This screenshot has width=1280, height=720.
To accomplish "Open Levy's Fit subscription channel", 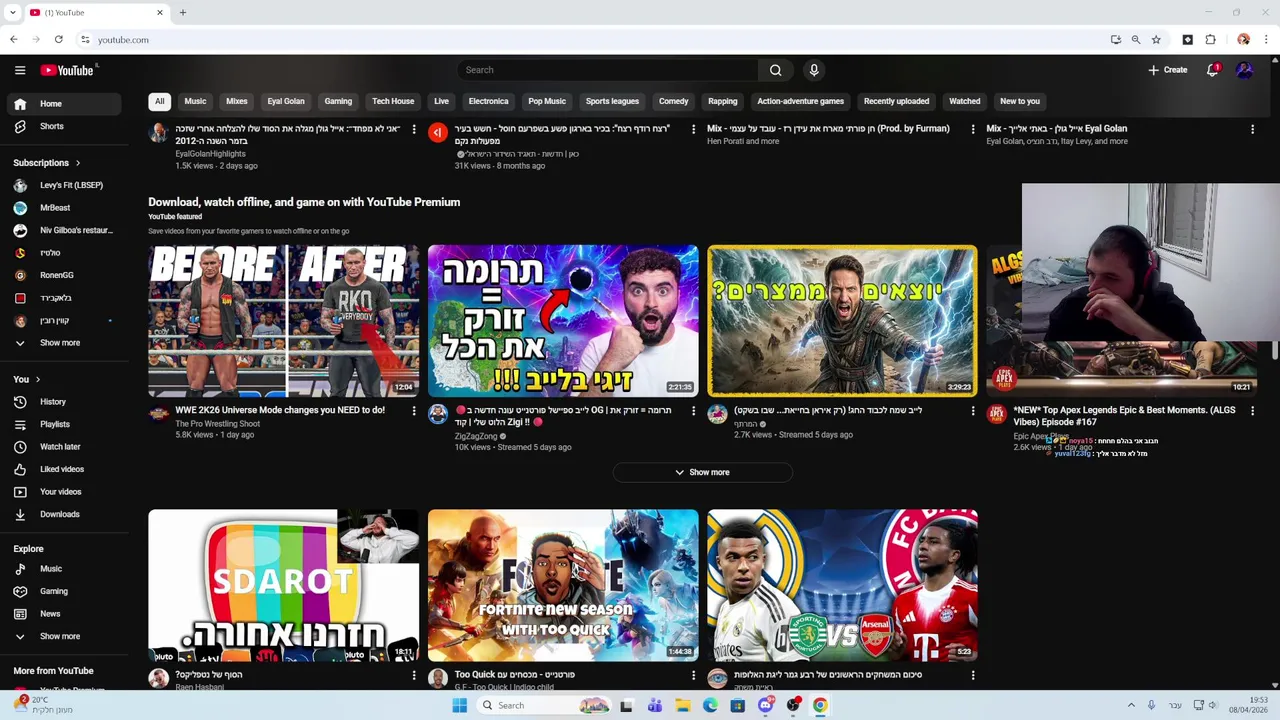I will click(65, 185).
